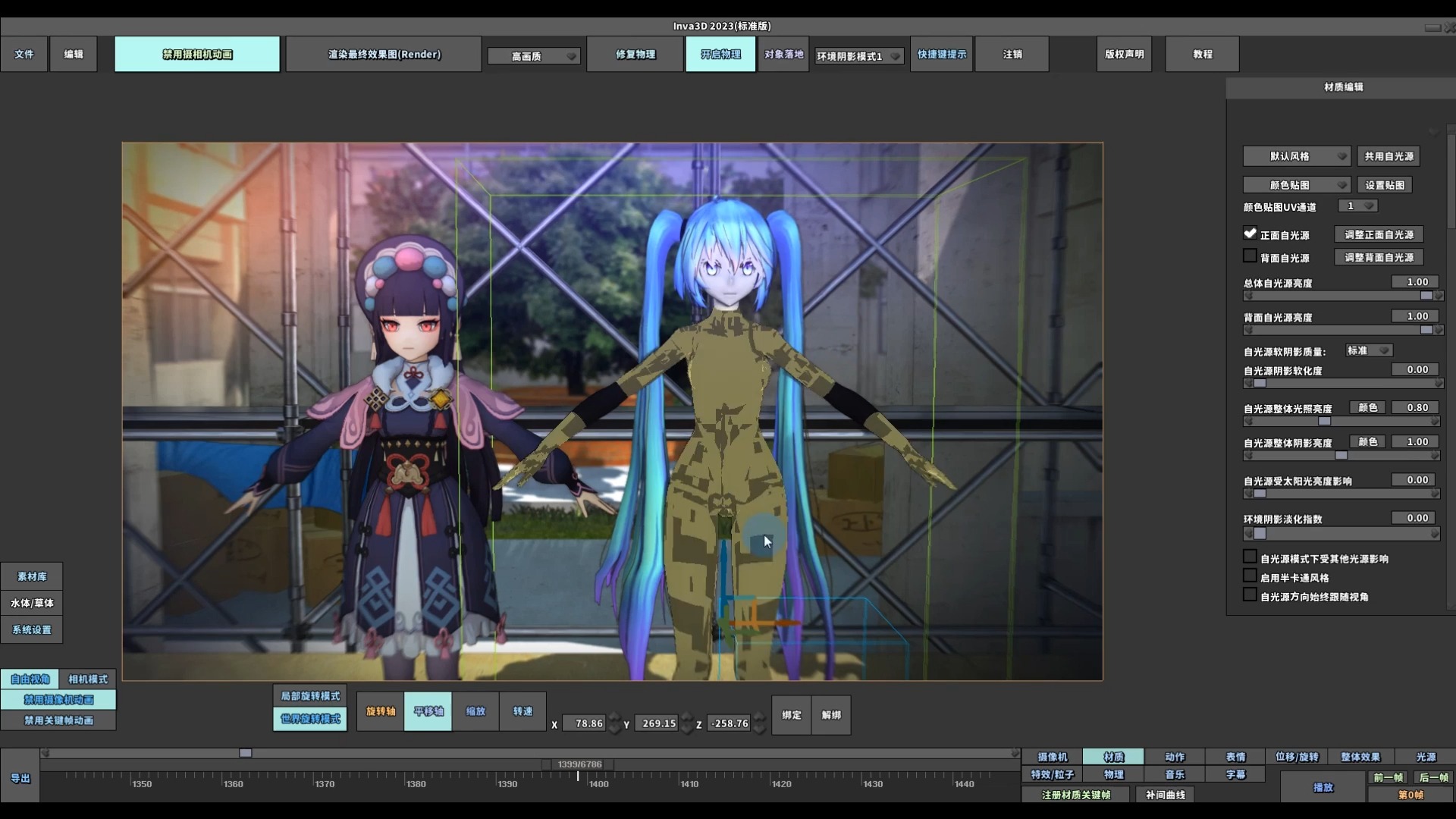This screenshot has width=1456, height=819.
Task: Open the 版权声明 item
Action: [1124, 55]
